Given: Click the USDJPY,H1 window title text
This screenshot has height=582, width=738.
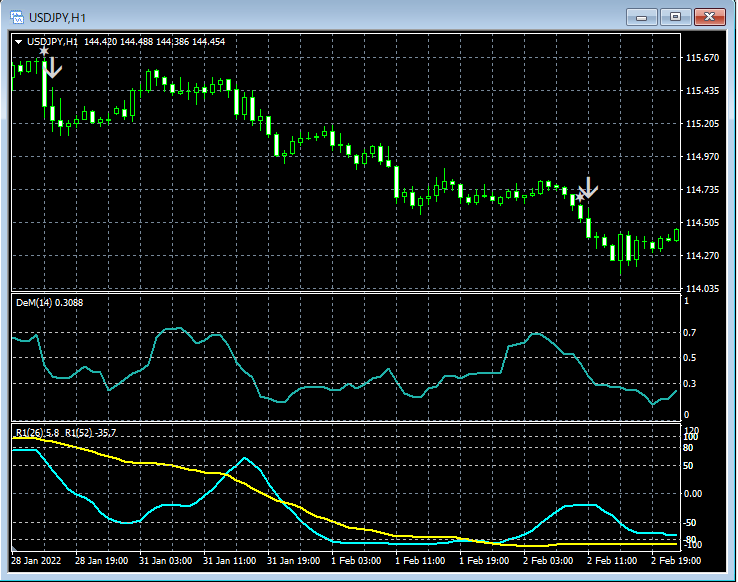Looking at the screenshot, I should point(56,17).
